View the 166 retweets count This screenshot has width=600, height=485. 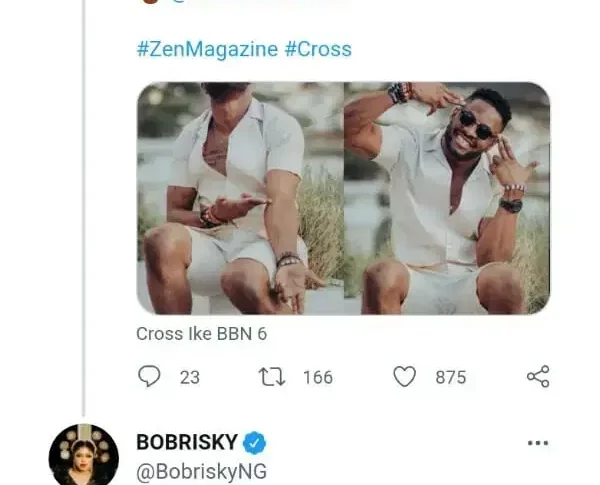[317, 377]
